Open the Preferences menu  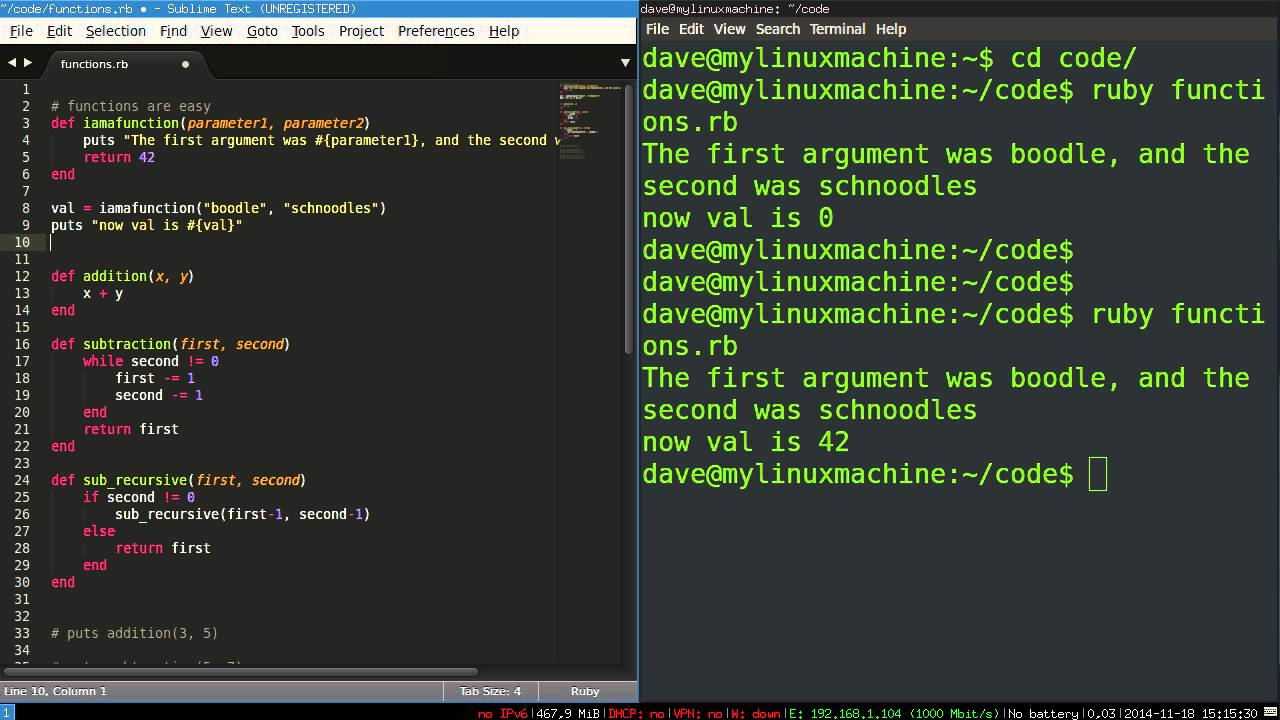coord(436,31)
